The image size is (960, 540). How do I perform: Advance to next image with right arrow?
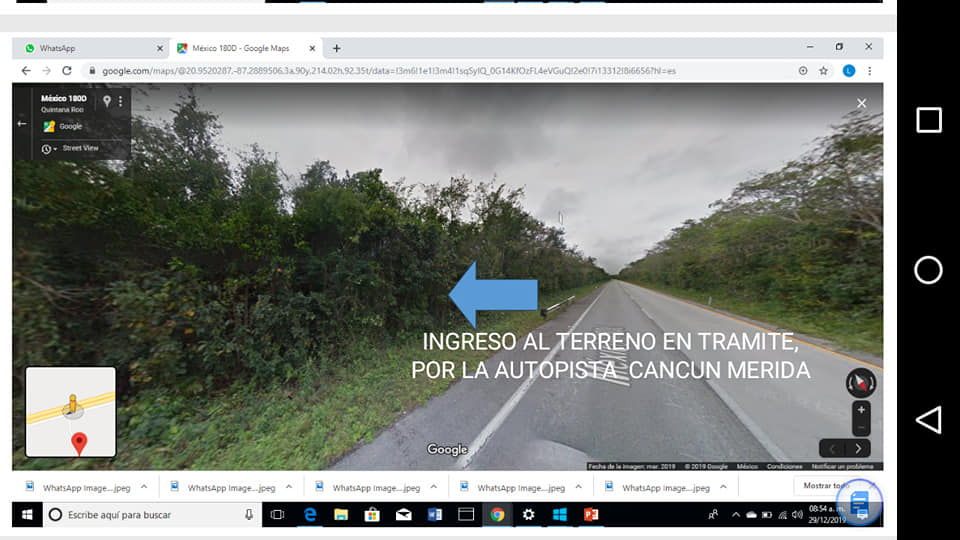856,448
